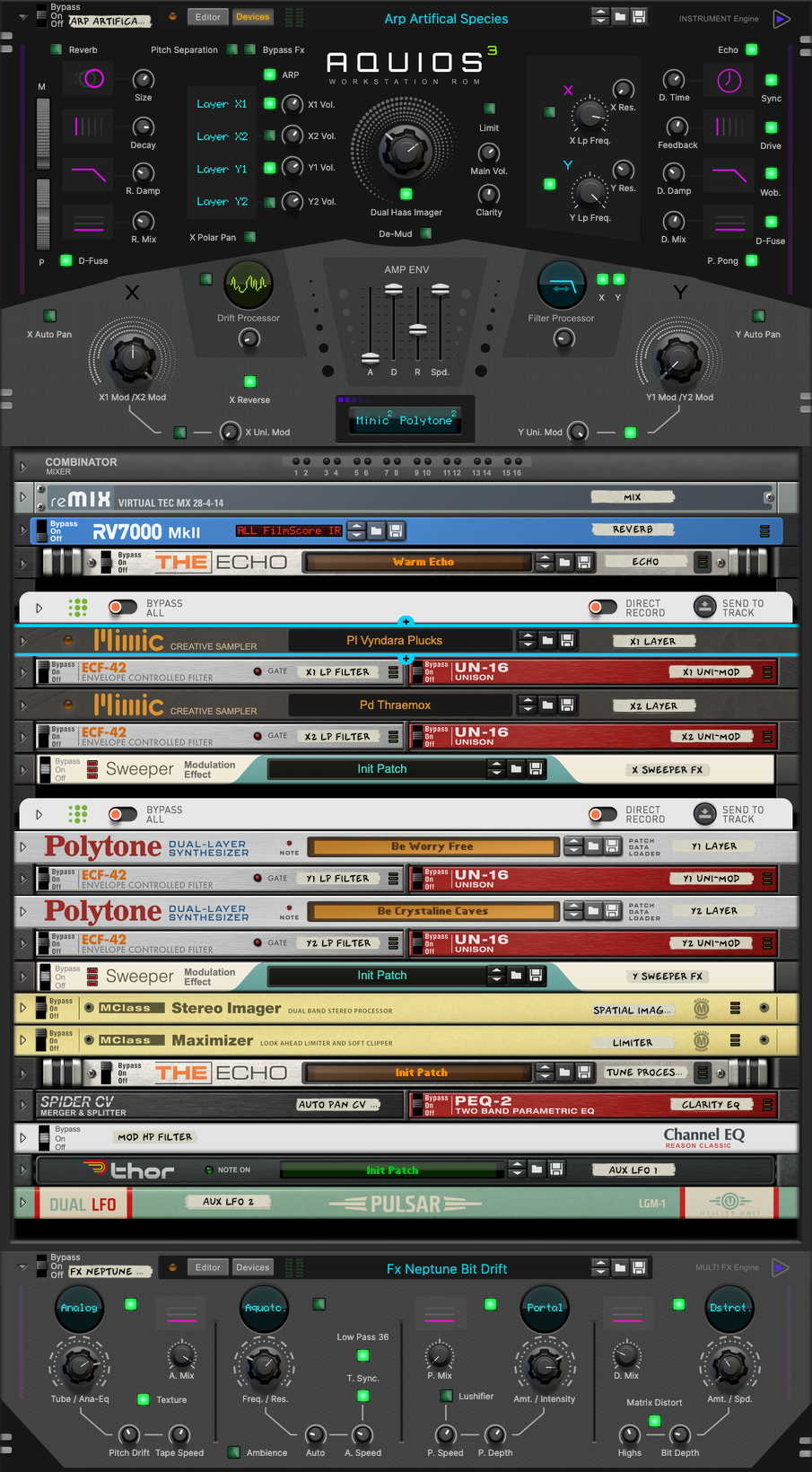This screenshot has height=1472, width=812.
Task: Collapse the Fx Neptune combinator panel
Action: (22, 1267)
